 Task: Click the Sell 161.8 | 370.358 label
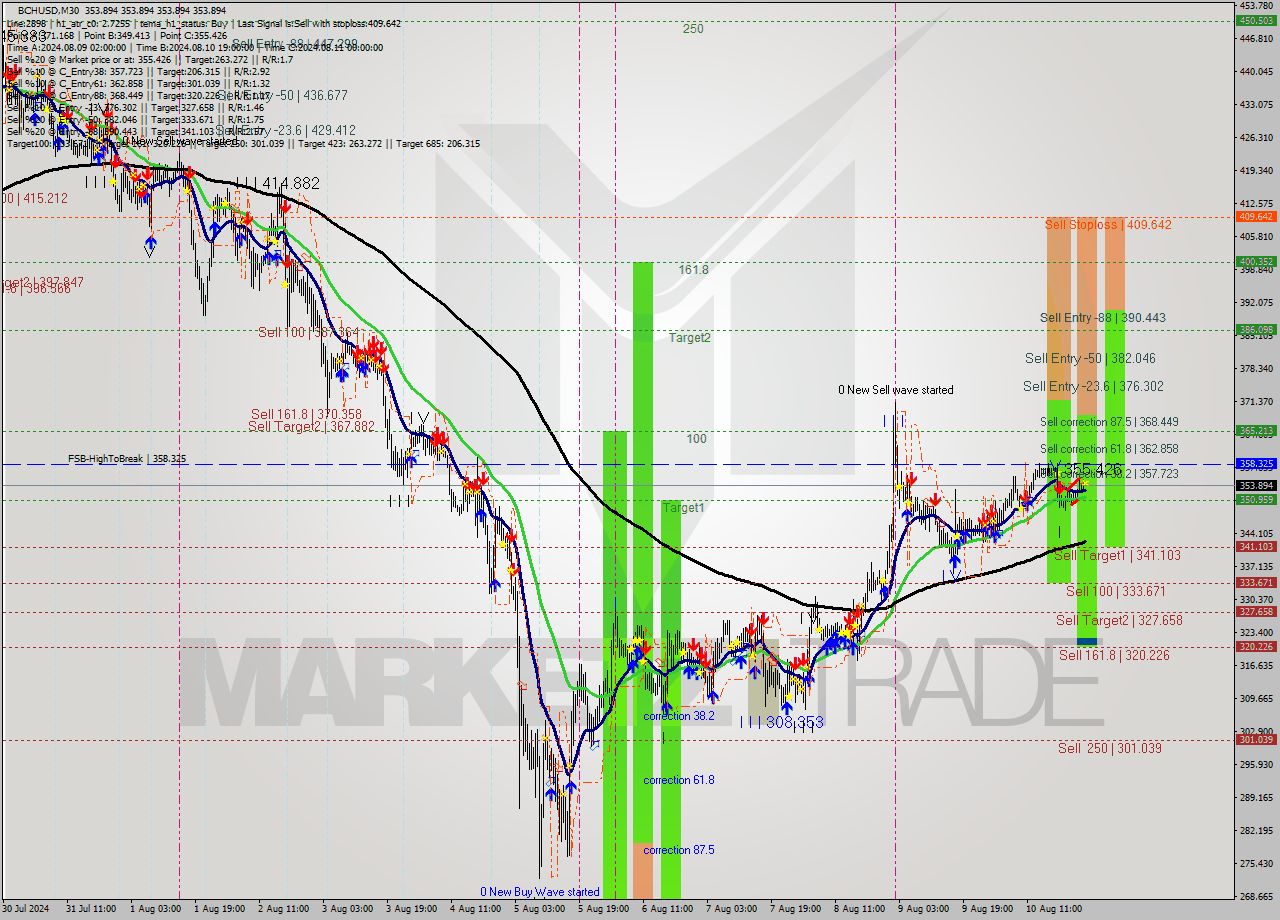[x=306, y=414]
